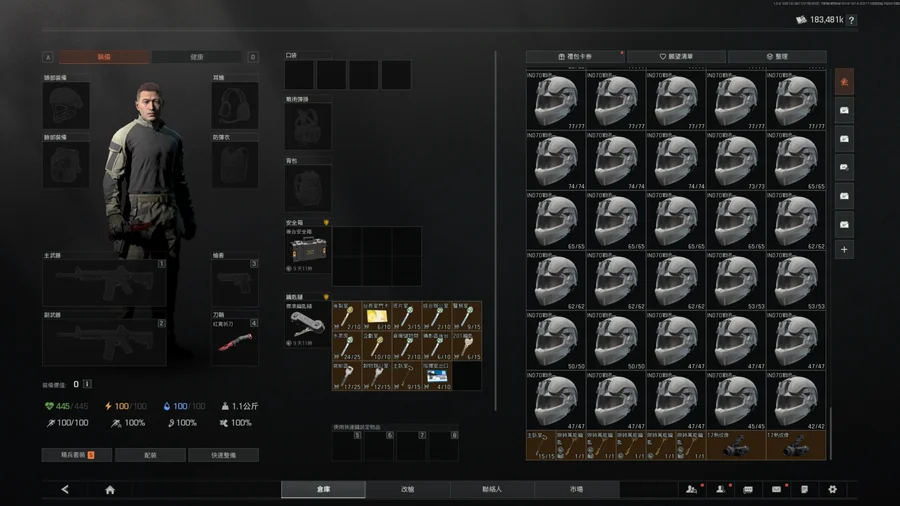The image size is (900, 506).
Task: Select the empty body armor slot
Action: point(235,165)
